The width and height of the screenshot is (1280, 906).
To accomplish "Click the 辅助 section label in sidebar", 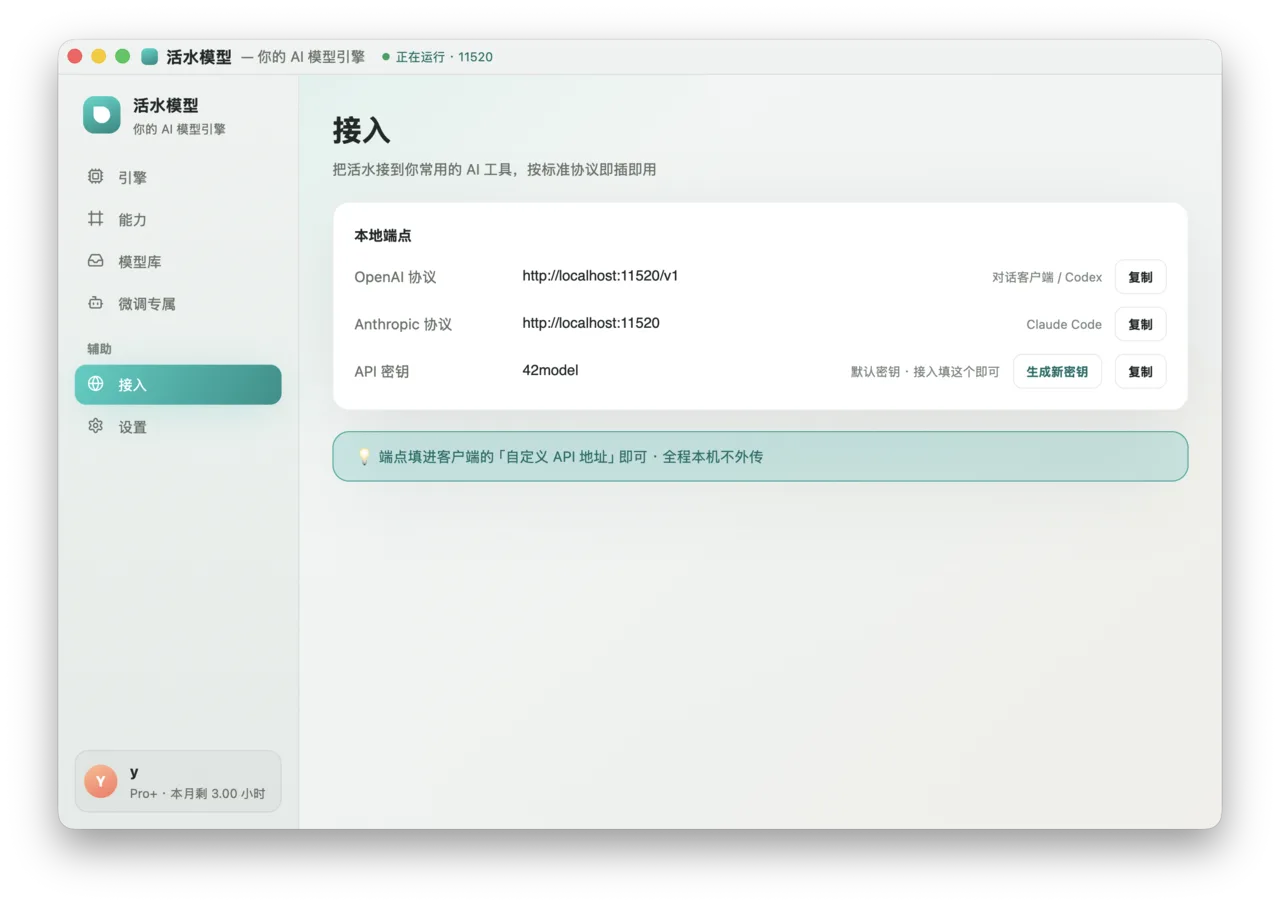I will (x=99, y=349).
